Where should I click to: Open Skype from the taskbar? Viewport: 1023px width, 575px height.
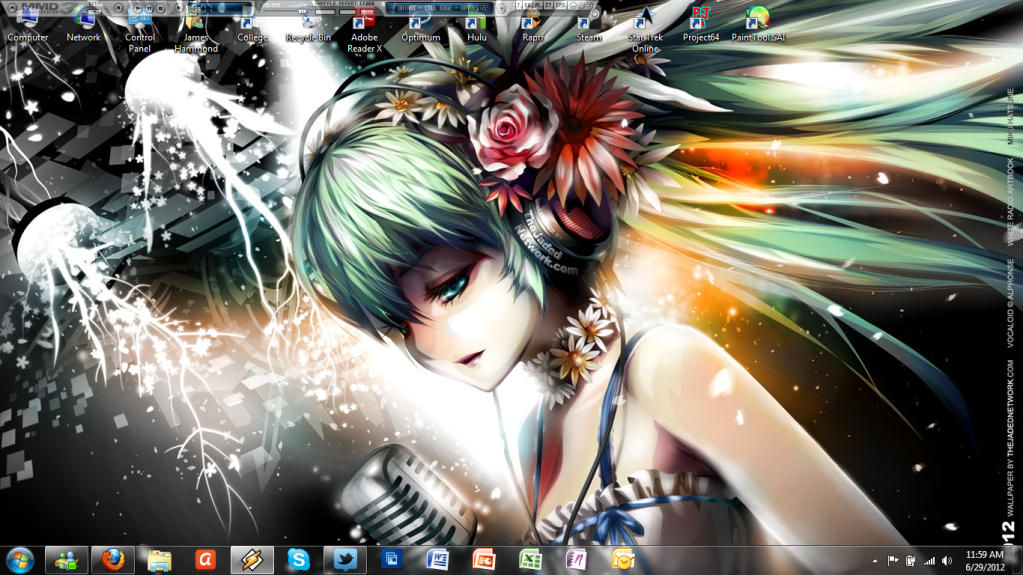click(x=298, y=560)
